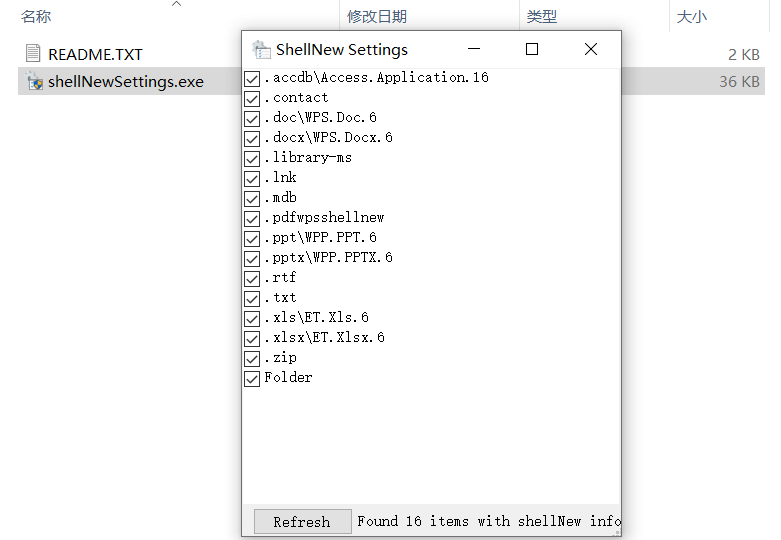Click the .accdb\Access.Application.16 list label

pos(377,78)
